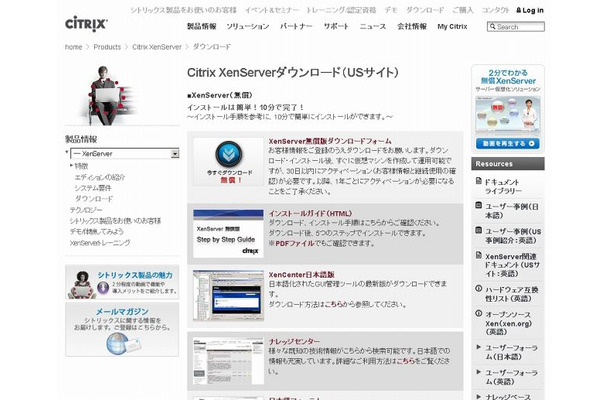Click the video preview thumbnail in right banner

(508, 115)
